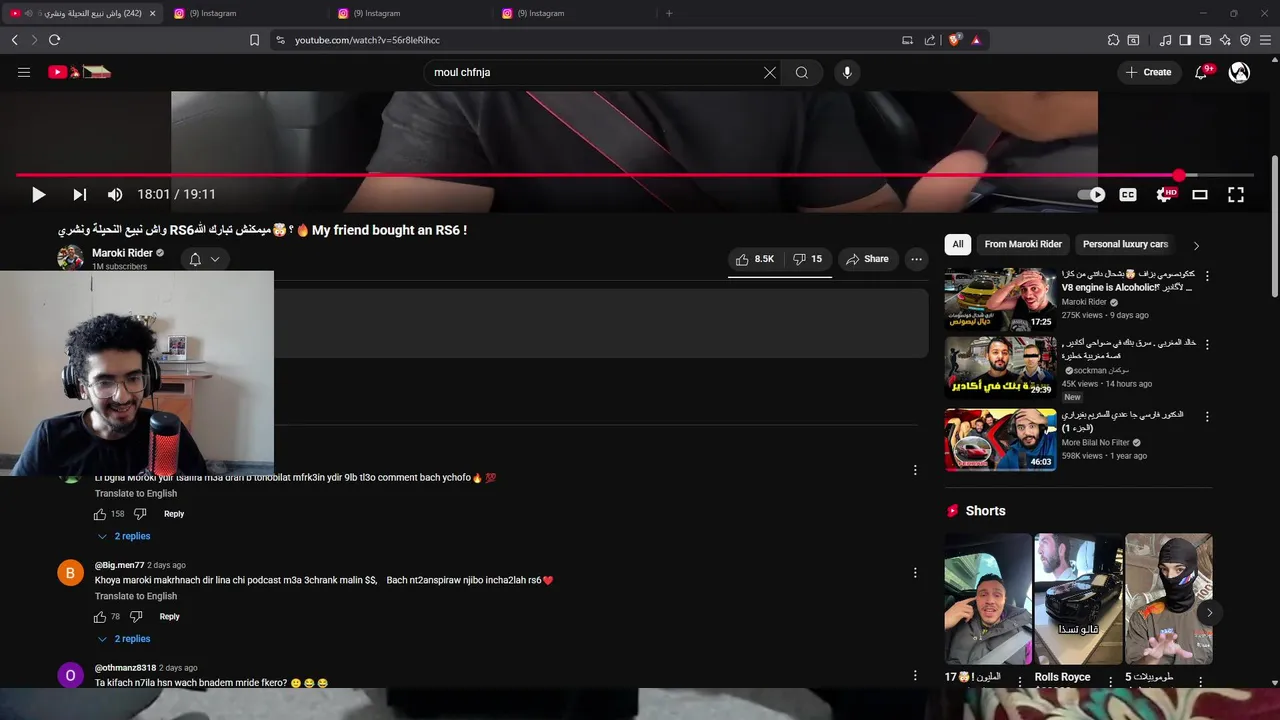This screenshot has height=720, width=1280.
Task: Reload the current page
Action: coord(54,40)
